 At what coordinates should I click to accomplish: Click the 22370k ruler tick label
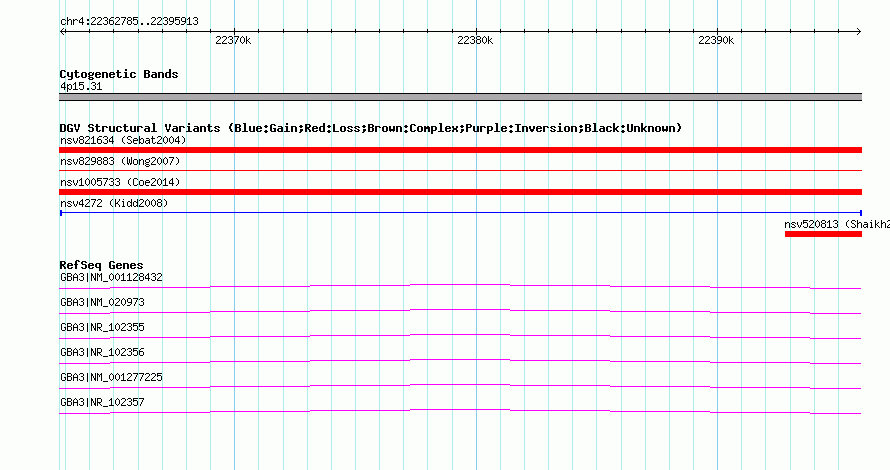[x=233, y=40]
